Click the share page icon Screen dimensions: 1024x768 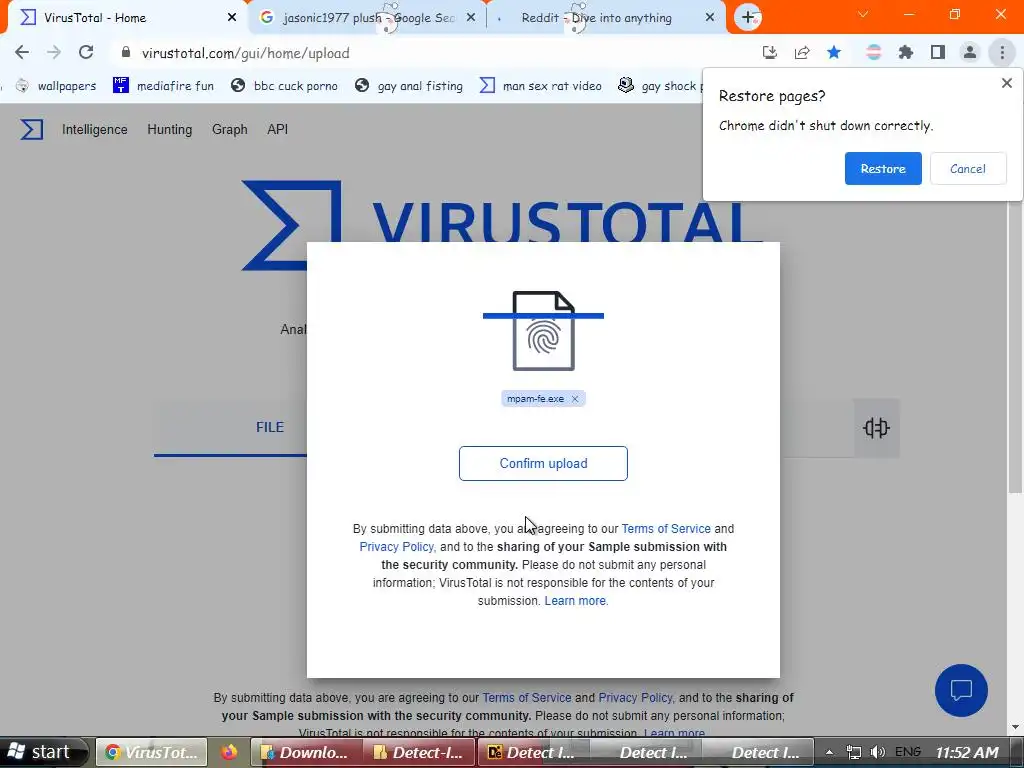802,53
